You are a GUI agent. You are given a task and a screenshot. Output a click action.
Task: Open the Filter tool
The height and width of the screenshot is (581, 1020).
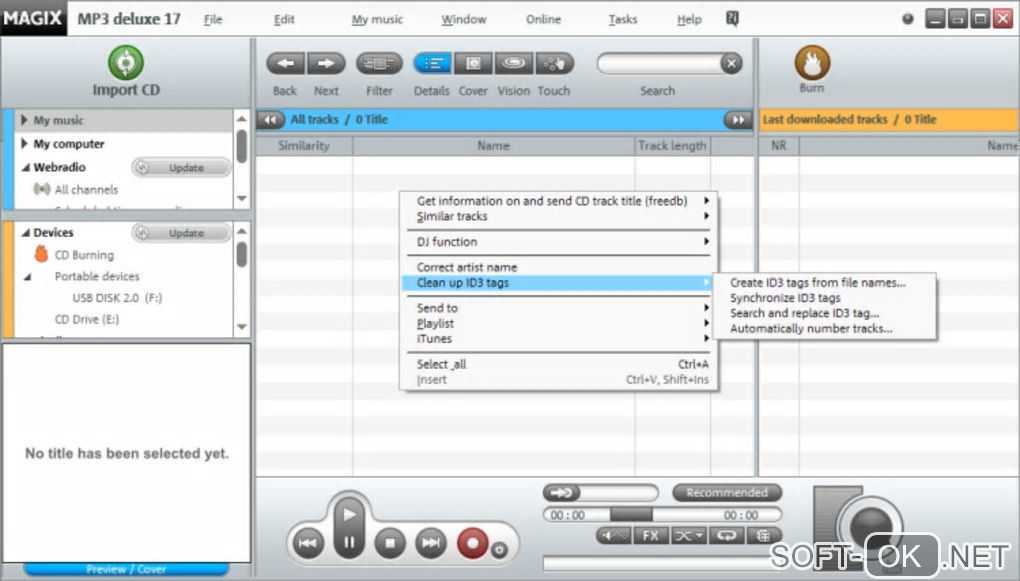tap(379, 64)
